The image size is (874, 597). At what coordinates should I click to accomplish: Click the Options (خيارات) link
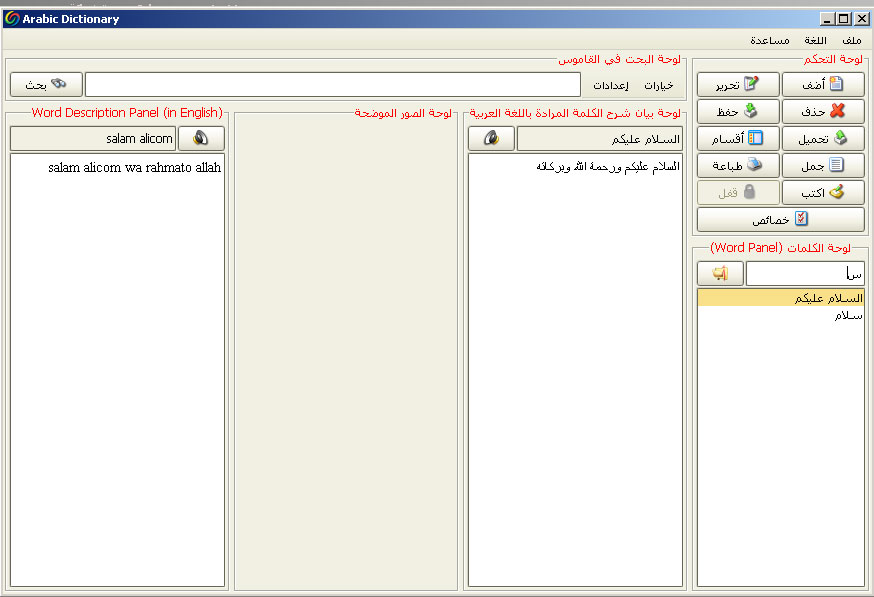pyautogui.click(x=659, y=85)
